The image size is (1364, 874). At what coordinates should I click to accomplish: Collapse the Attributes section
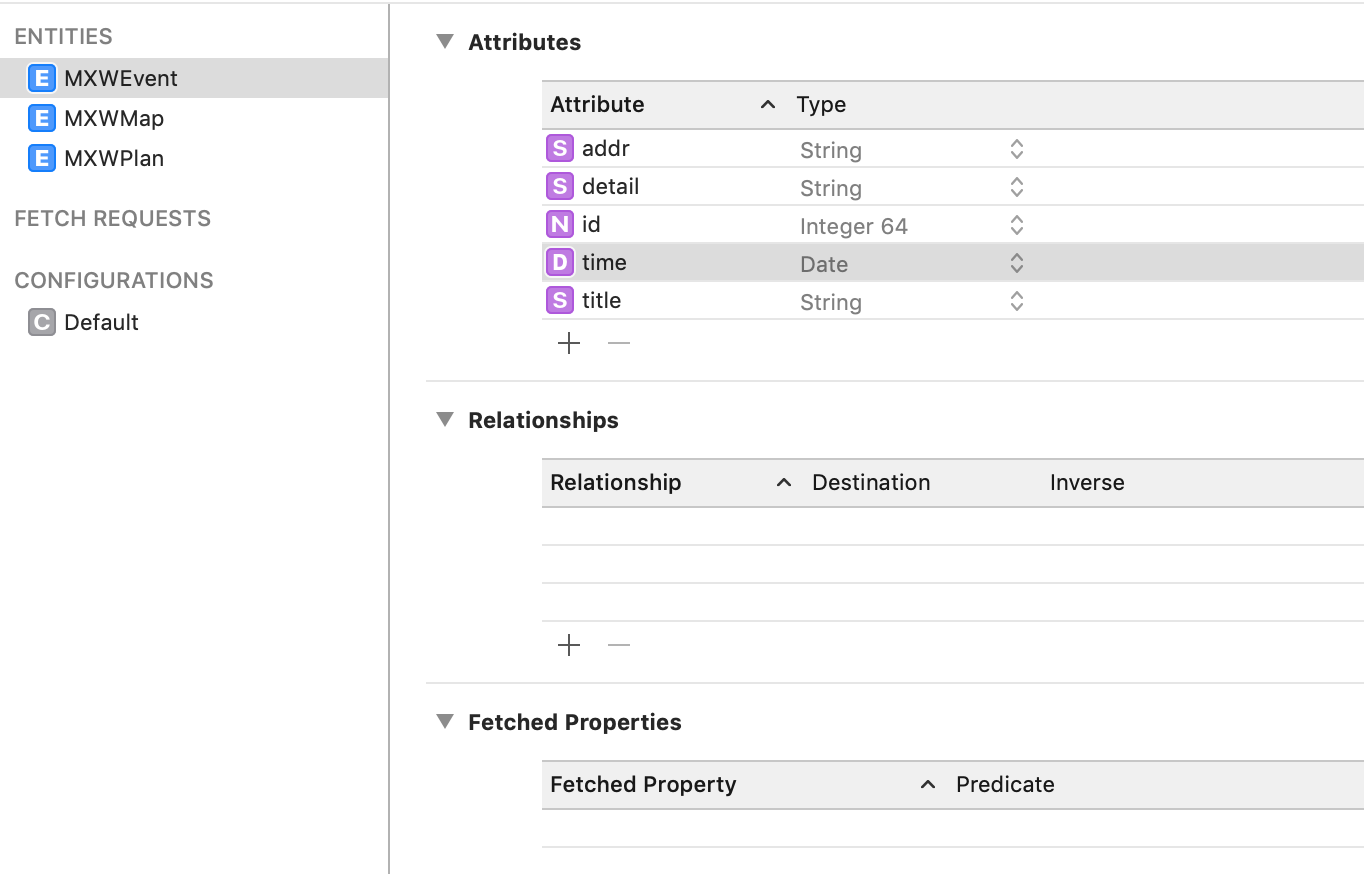pyautogui.click(x=445, y=41)
